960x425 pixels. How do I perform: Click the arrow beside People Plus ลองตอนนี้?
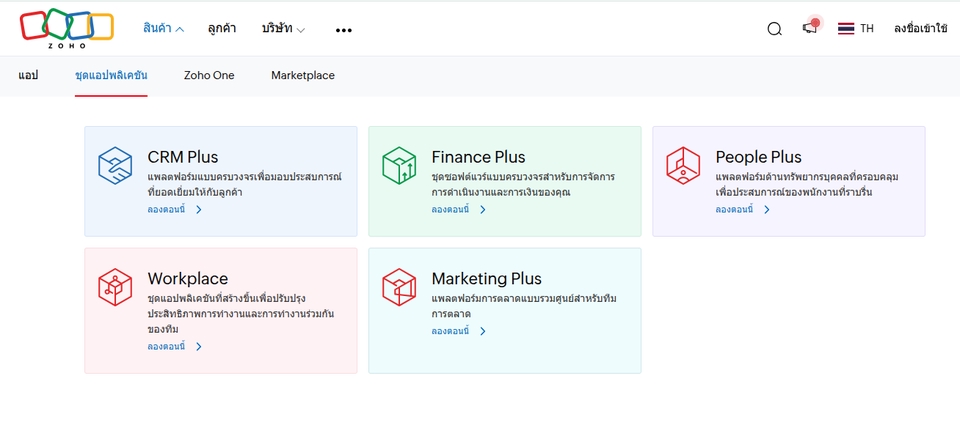pos(767,209)
